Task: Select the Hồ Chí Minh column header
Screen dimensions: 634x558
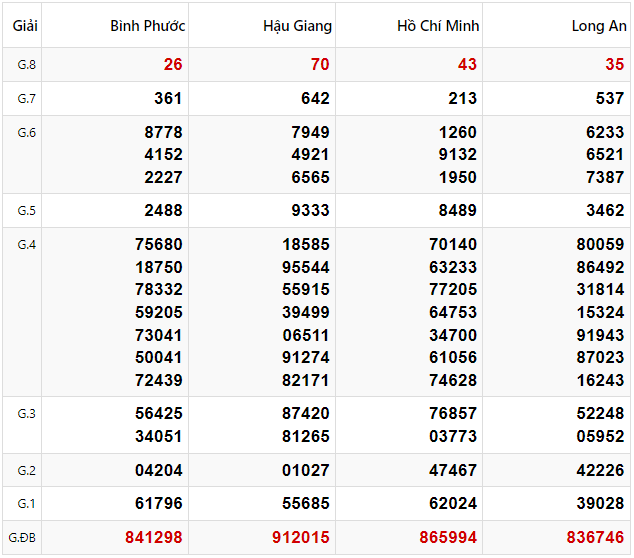Action: pos(438,26)
